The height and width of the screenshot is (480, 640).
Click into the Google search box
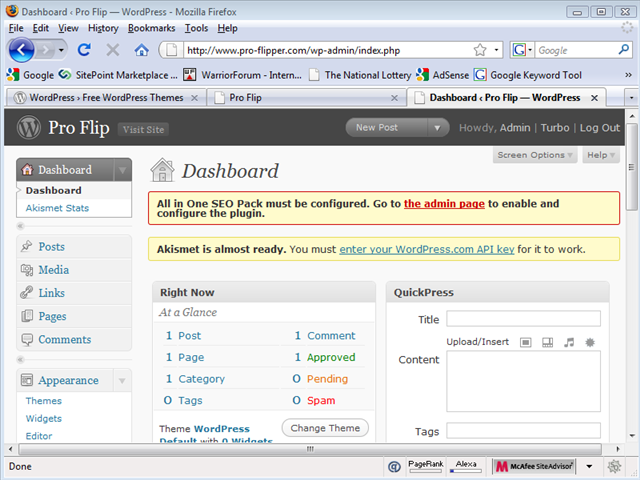point(576,50)
